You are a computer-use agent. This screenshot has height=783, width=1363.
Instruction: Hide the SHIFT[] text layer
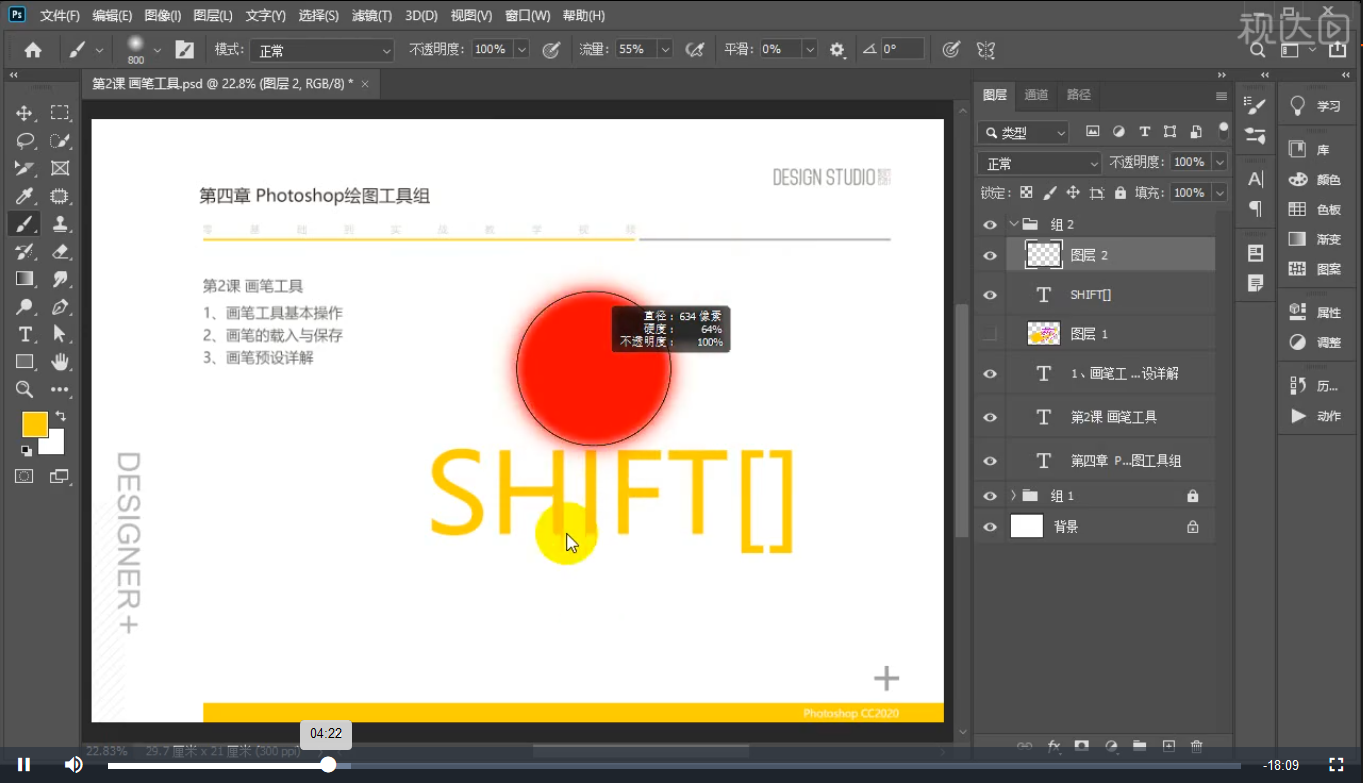coord(990,295)
